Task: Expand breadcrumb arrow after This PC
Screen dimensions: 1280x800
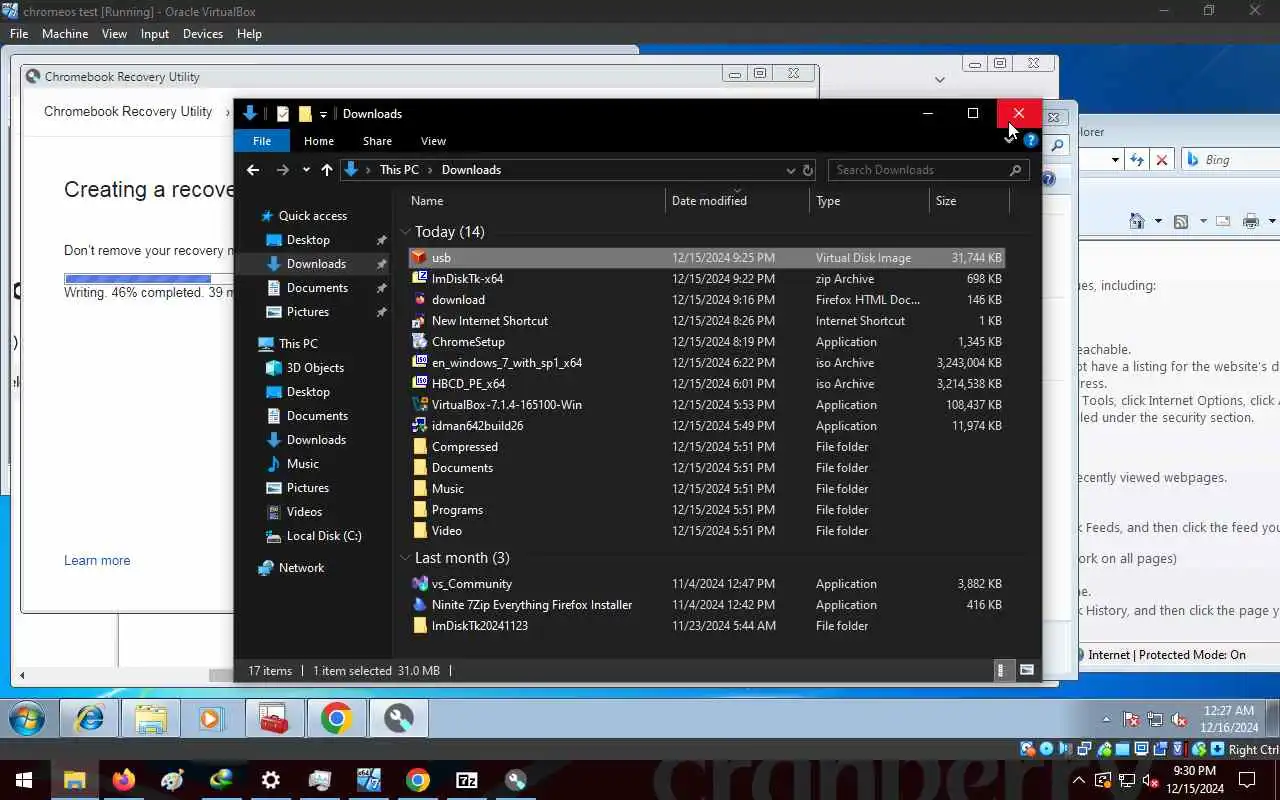Action: click(x=430, y=170)
